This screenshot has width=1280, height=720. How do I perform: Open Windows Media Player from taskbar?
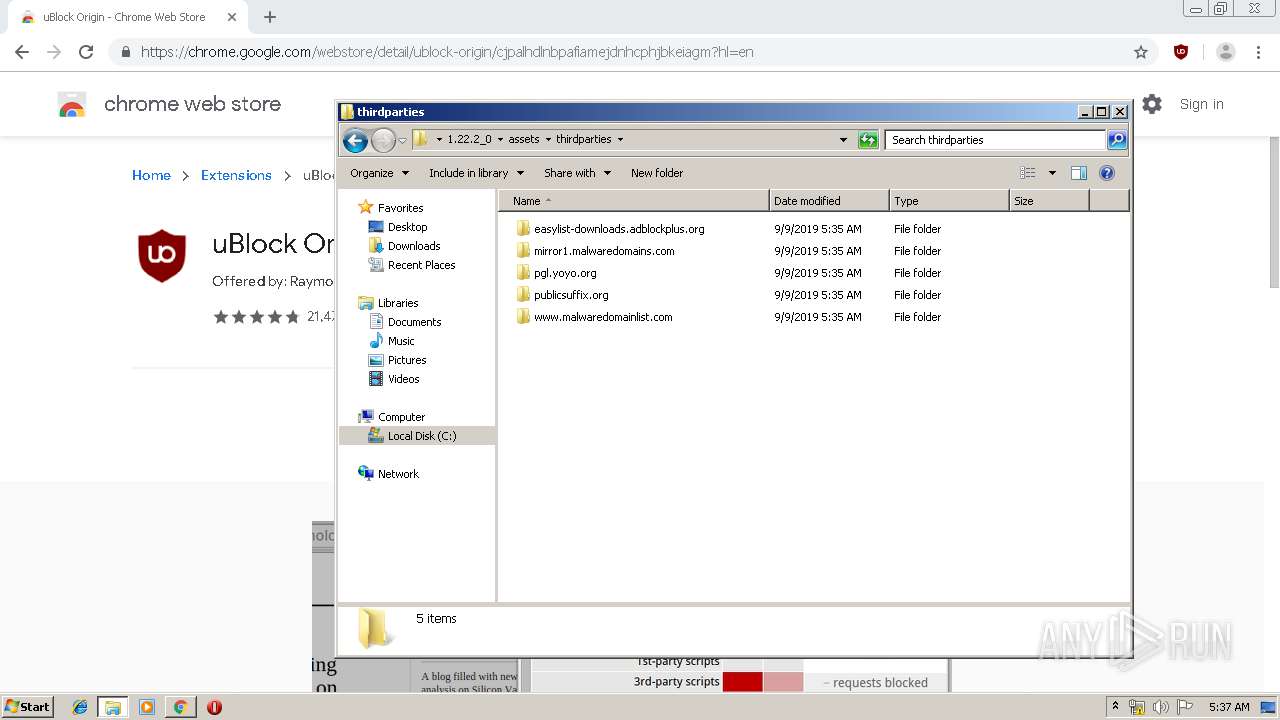point(147,707)
